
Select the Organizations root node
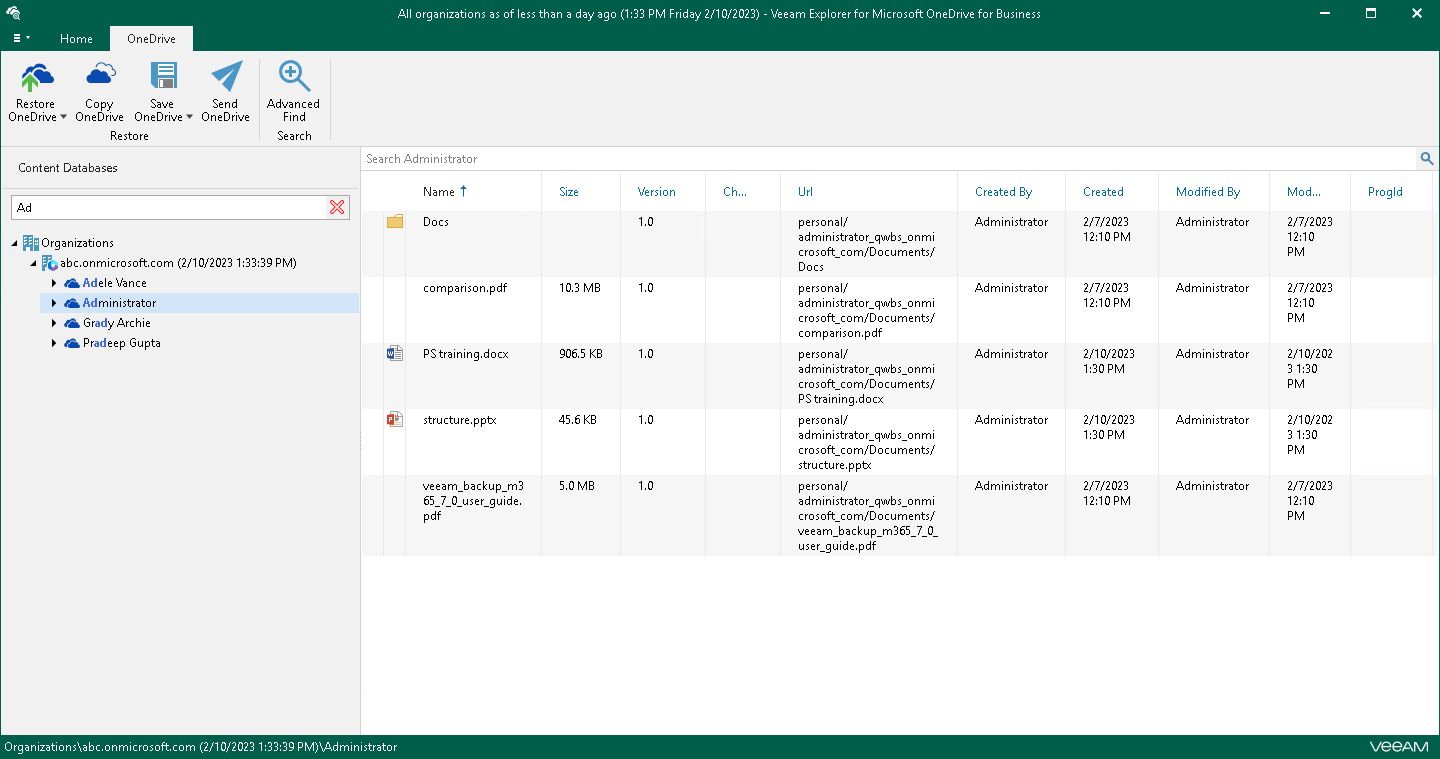coord(78,243)
